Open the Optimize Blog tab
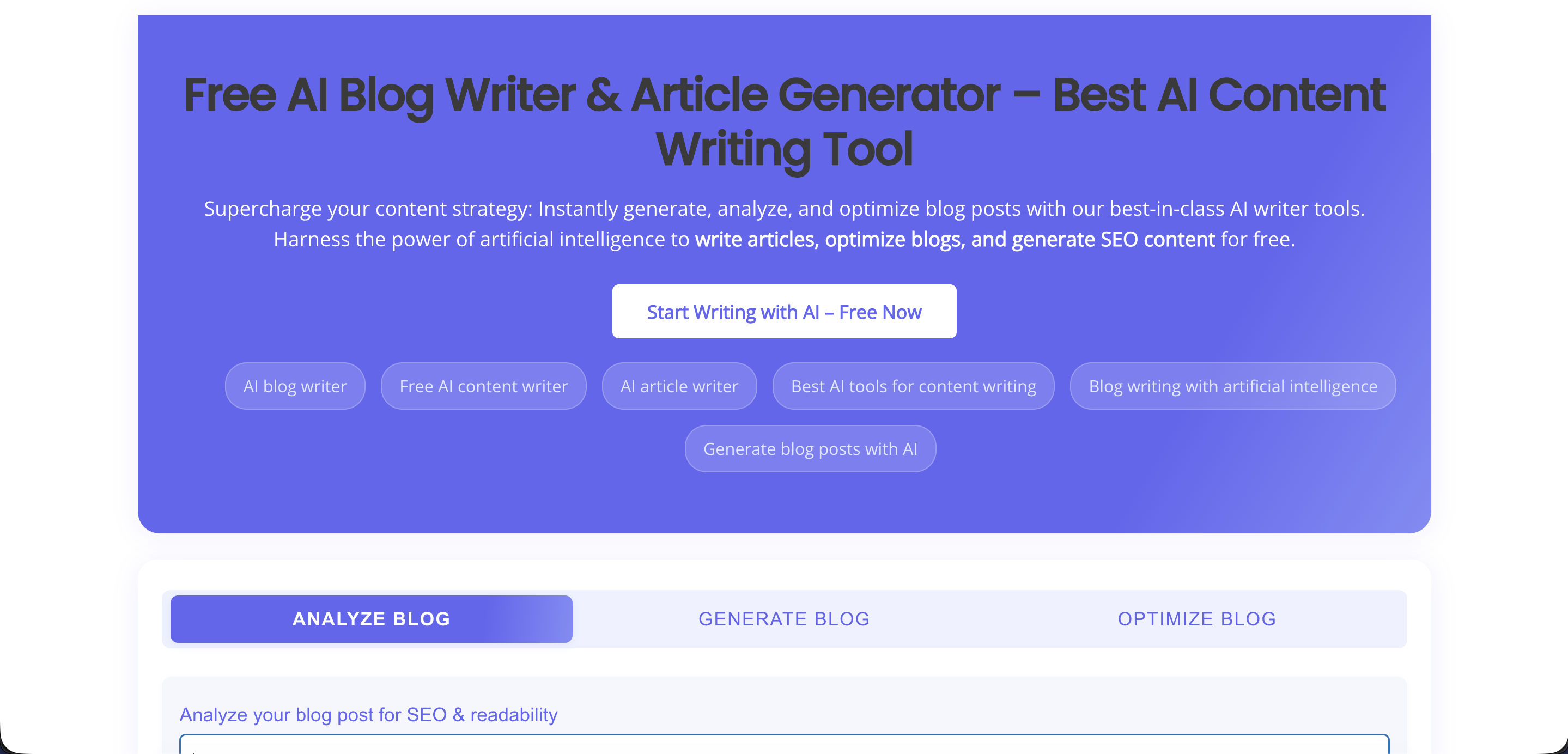The image size is (1568, 754). (1196, 619)
